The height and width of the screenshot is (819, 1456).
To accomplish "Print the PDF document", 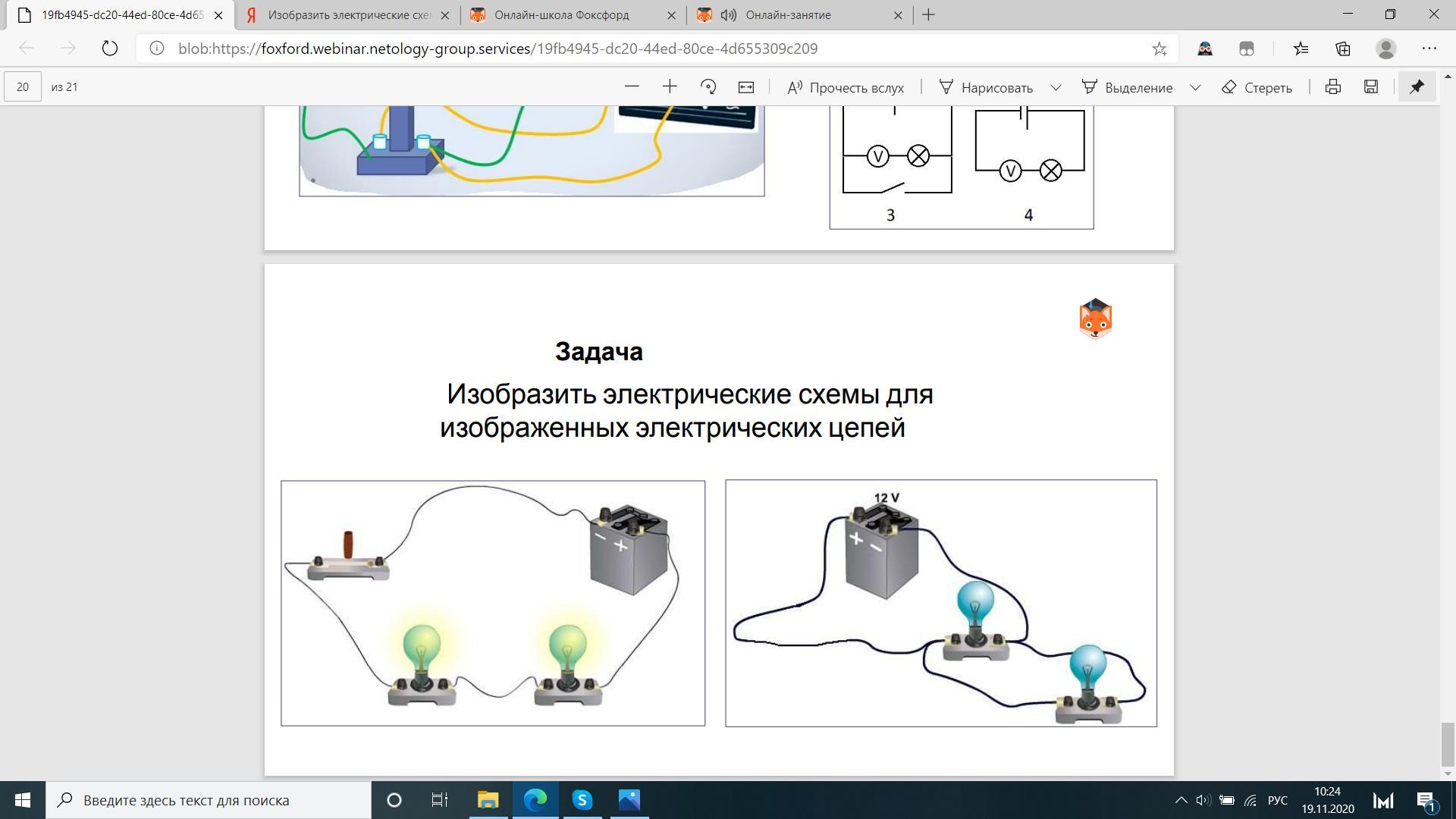I will pos(1332,87).
